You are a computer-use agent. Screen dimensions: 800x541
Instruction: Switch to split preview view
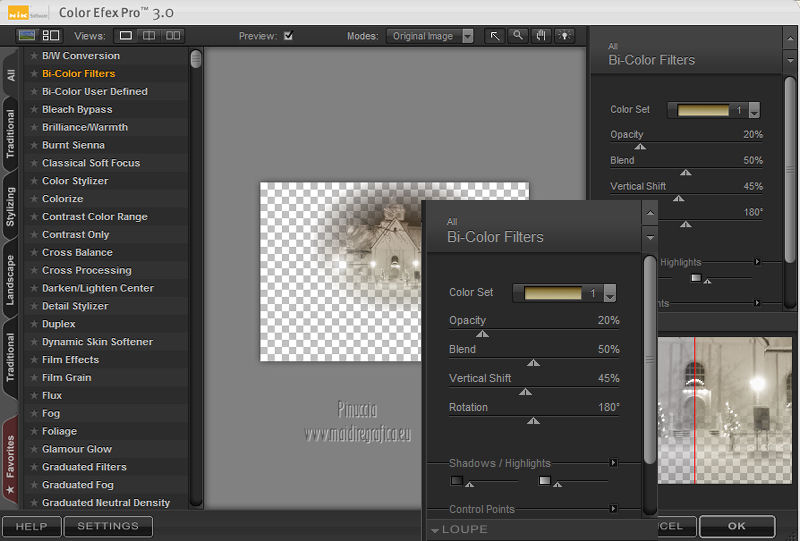150,36
